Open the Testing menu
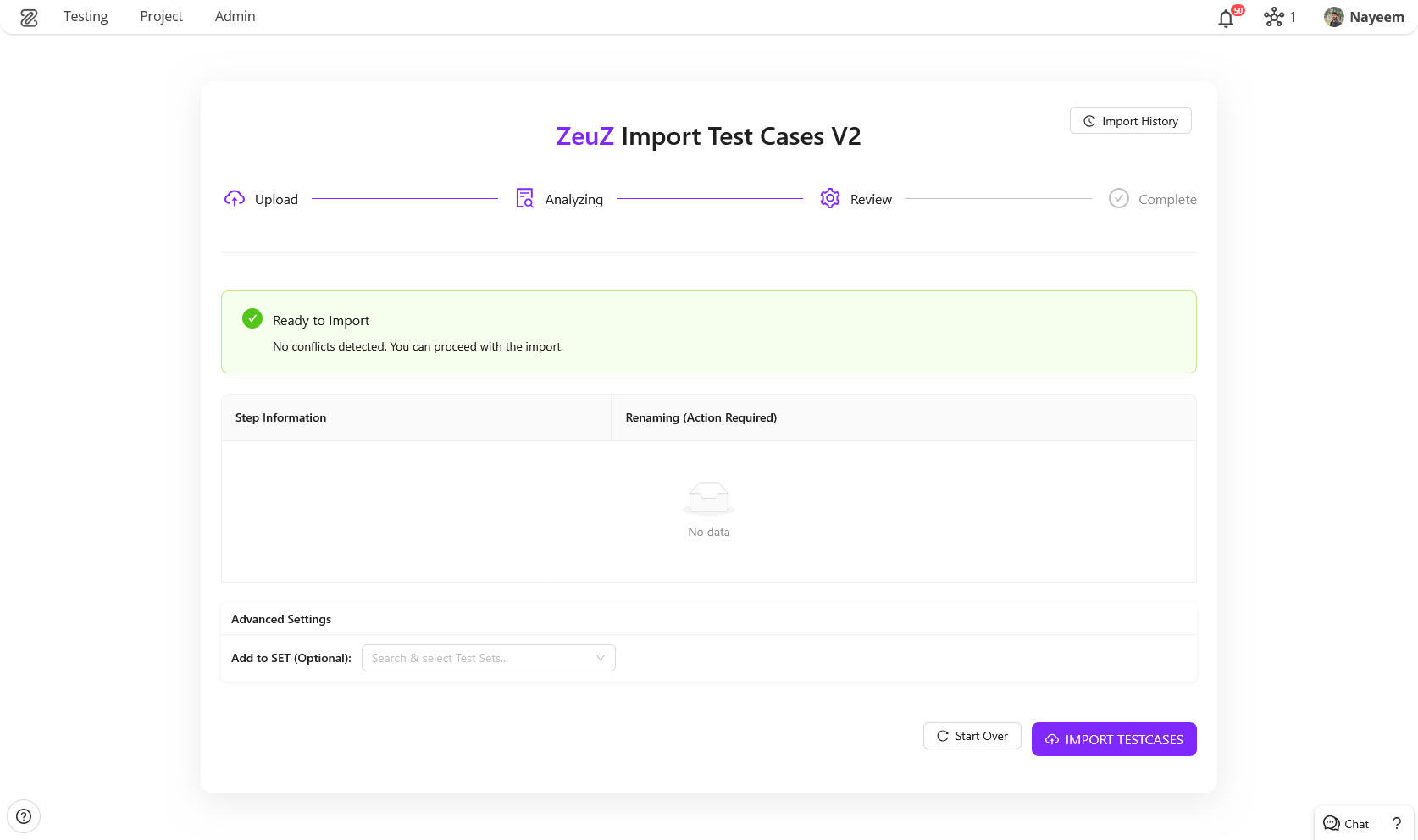The image size is (1418, 840). 86,17
